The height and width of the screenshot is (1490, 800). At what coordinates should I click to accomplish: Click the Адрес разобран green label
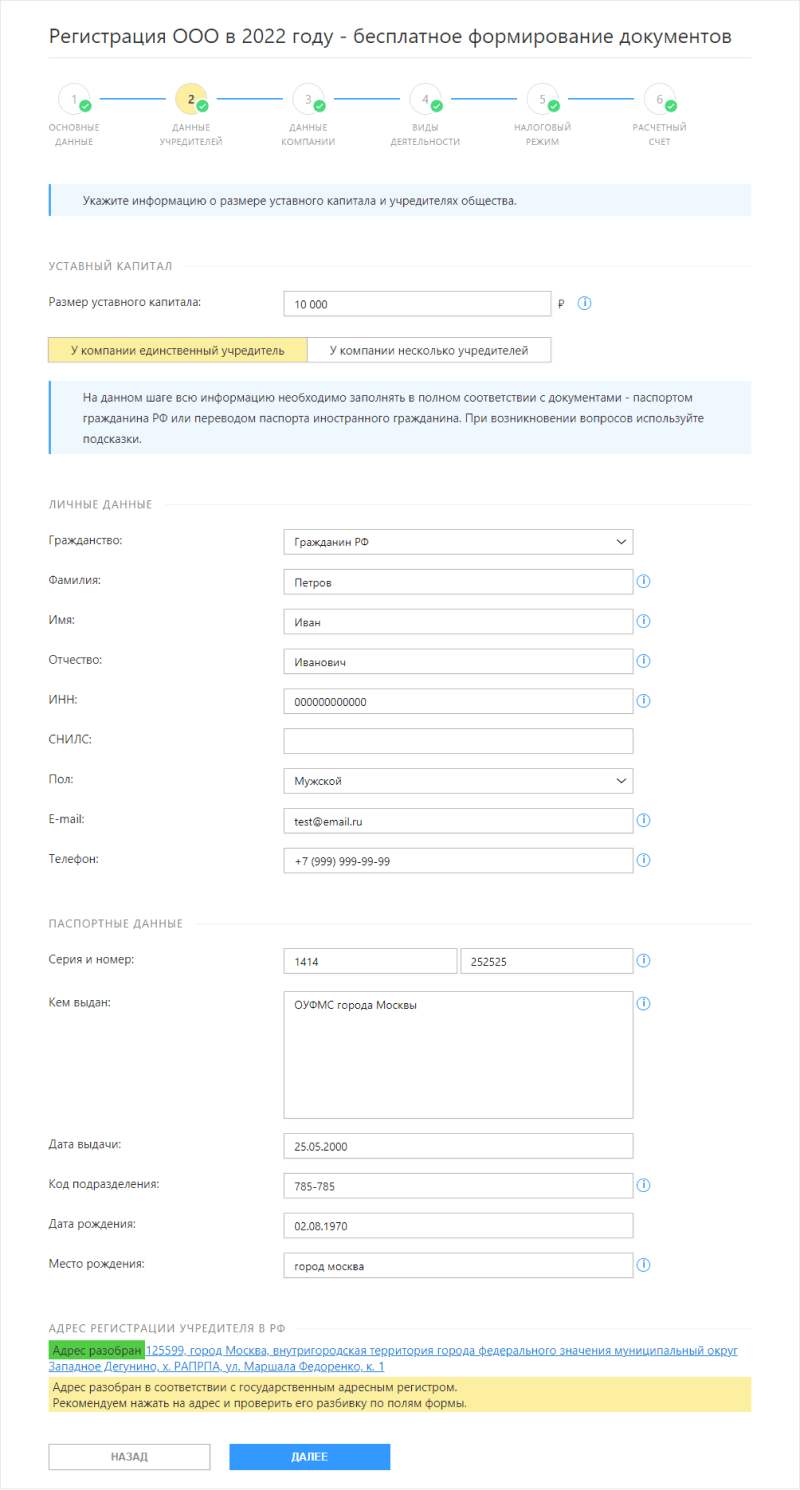click(x=96, y=1350)
